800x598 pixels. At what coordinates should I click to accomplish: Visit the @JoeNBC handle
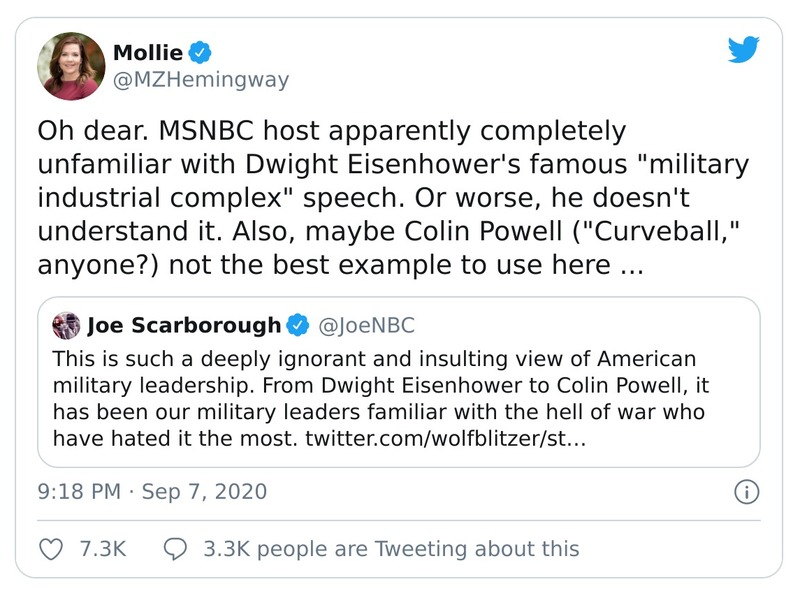point(365,325)
